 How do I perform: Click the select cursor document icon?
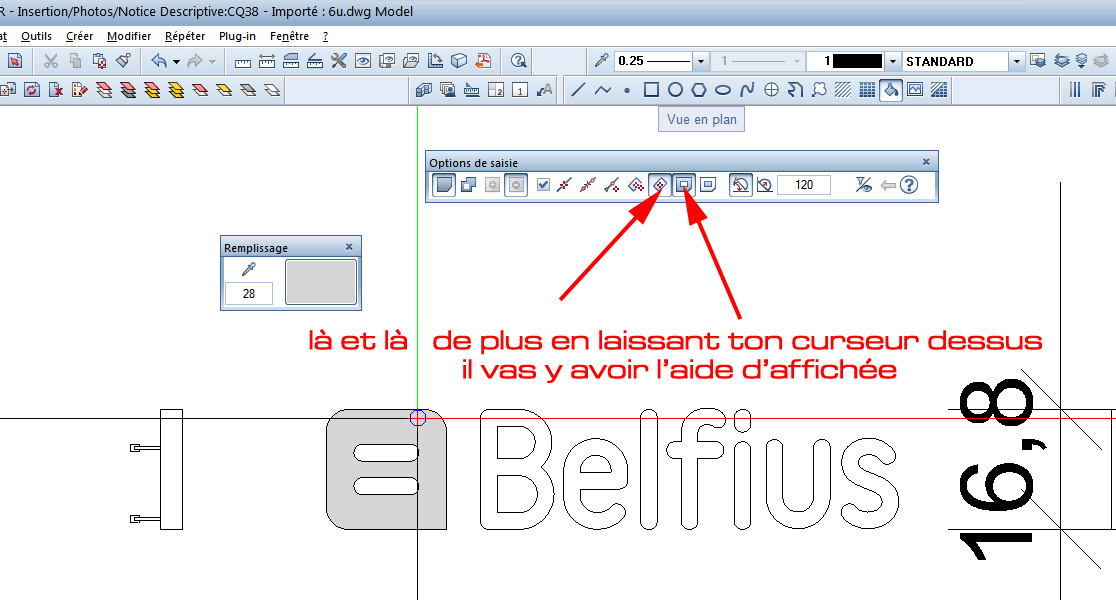click(15, 61)
